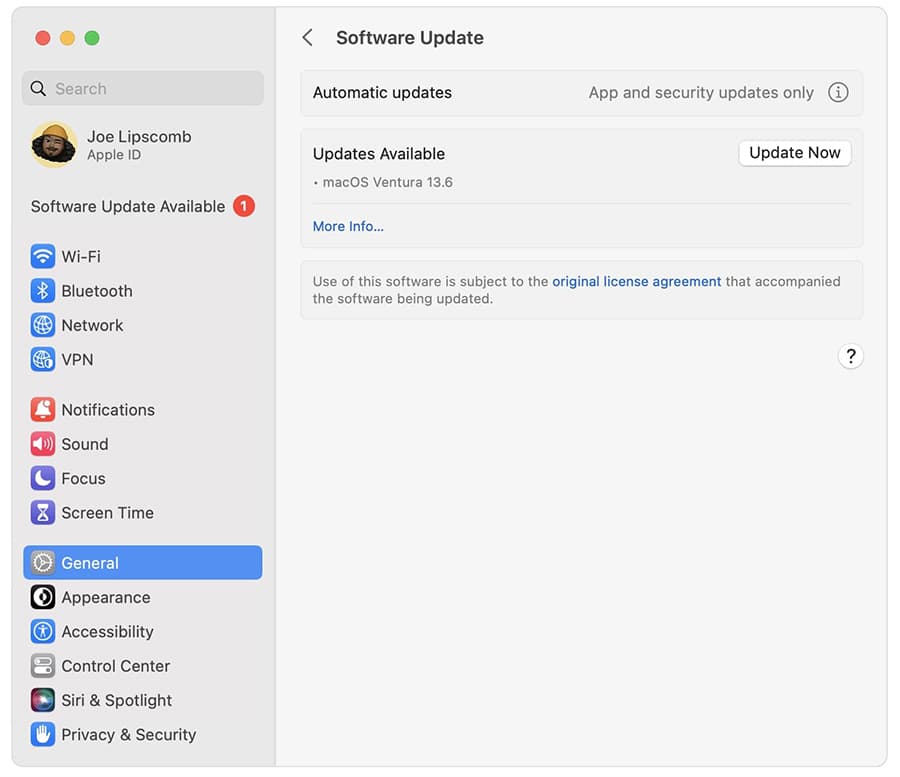Screen dimensions: 900x777
Task: Click the General gear icon
Action: pyautogui.click(x=42, y=563)
